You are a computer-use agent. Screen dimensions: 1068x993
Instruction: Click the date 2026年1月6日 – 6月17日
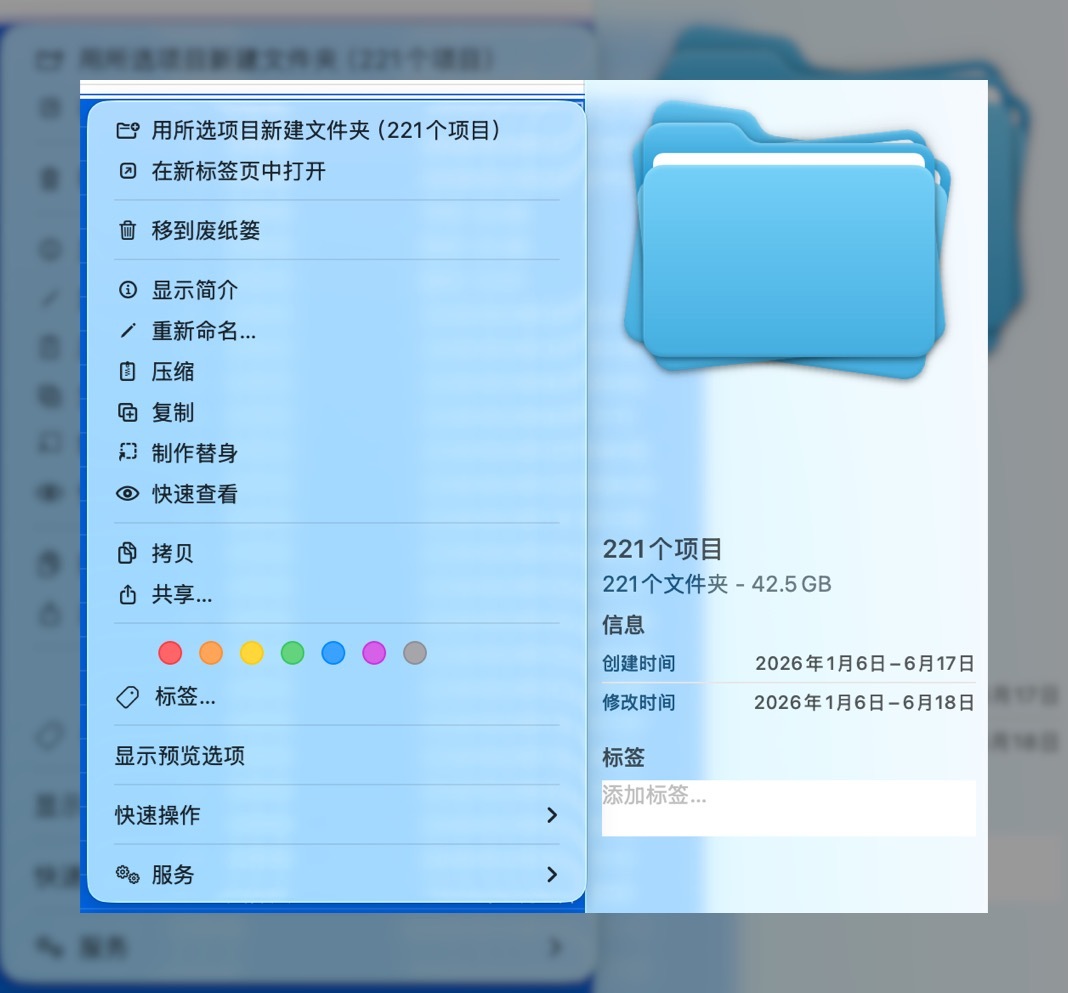[x=865, y=663]
